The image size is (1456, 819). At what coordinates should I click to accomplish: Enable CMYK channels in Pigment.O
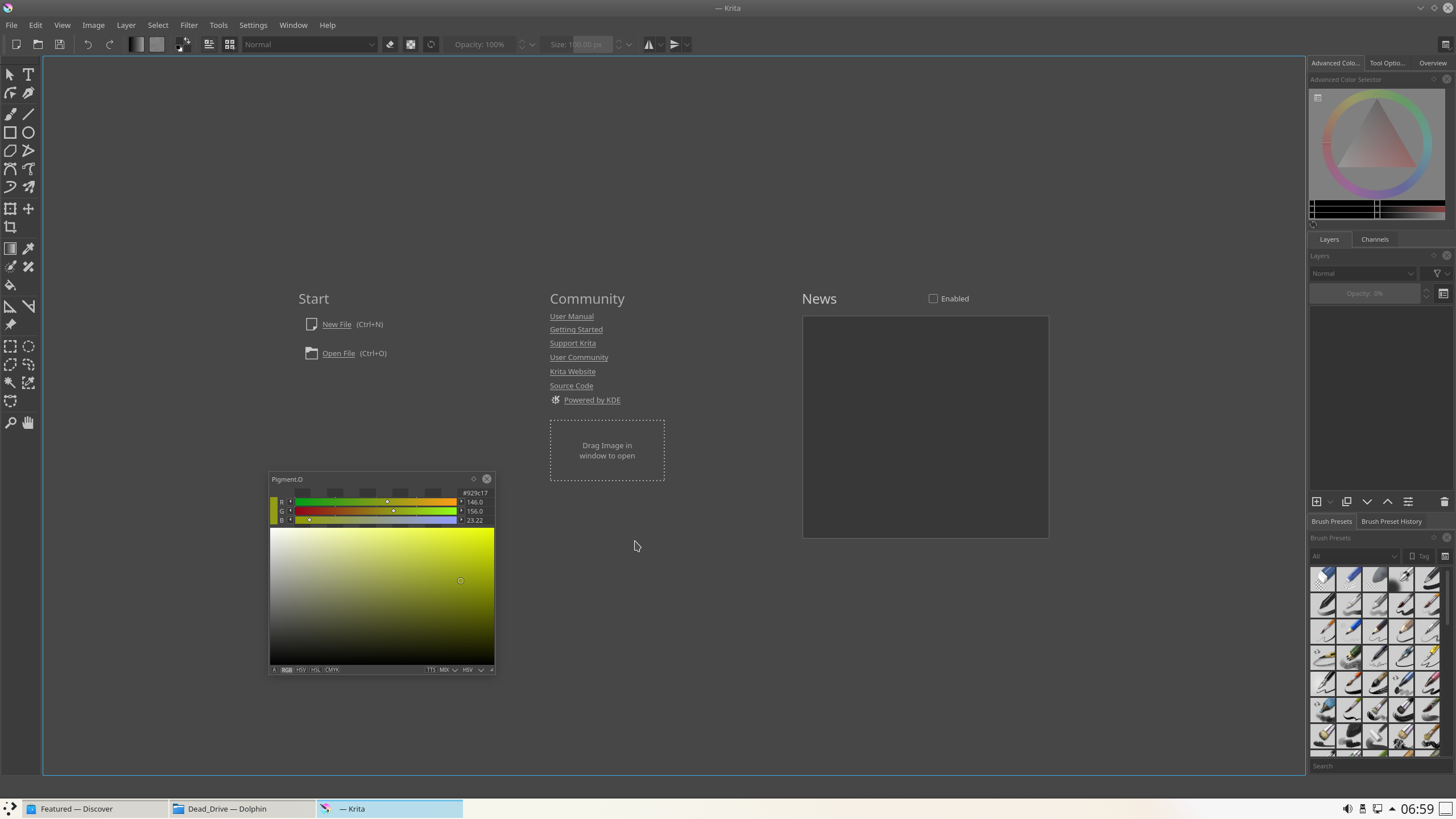click(x=332, y=670)
